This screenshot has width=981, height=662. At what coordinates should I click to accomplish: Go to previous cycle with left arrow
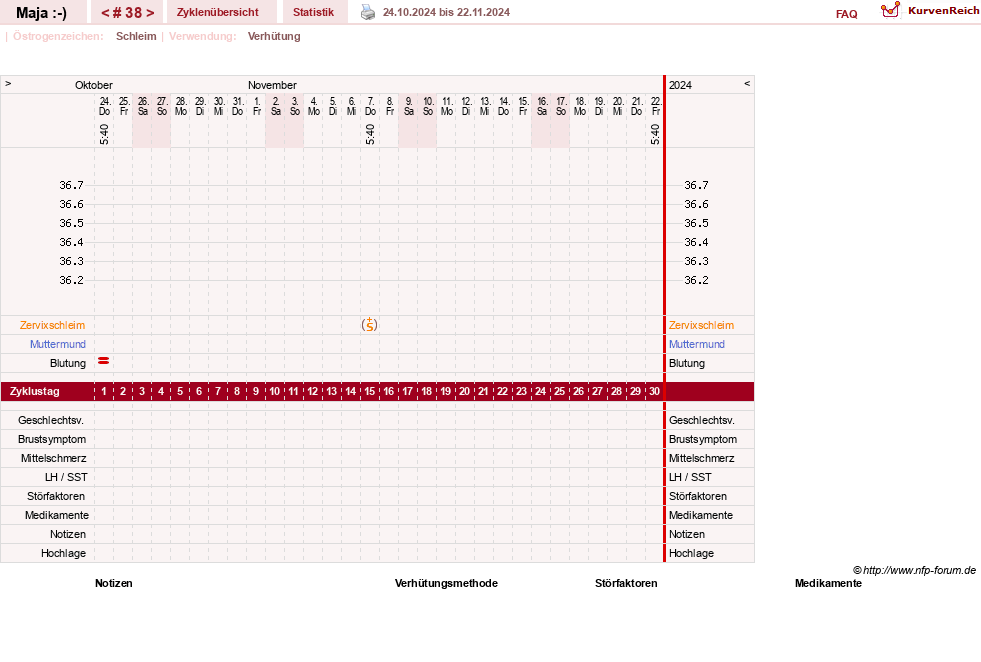(x=105, y=13)
